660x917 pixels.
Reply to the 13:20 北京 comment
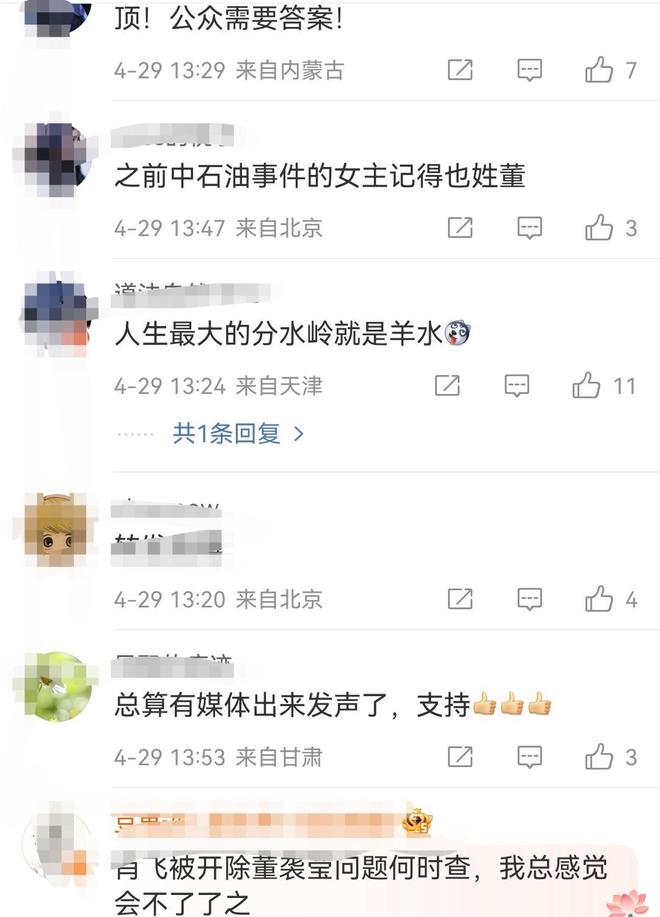[x=530, y=599]
